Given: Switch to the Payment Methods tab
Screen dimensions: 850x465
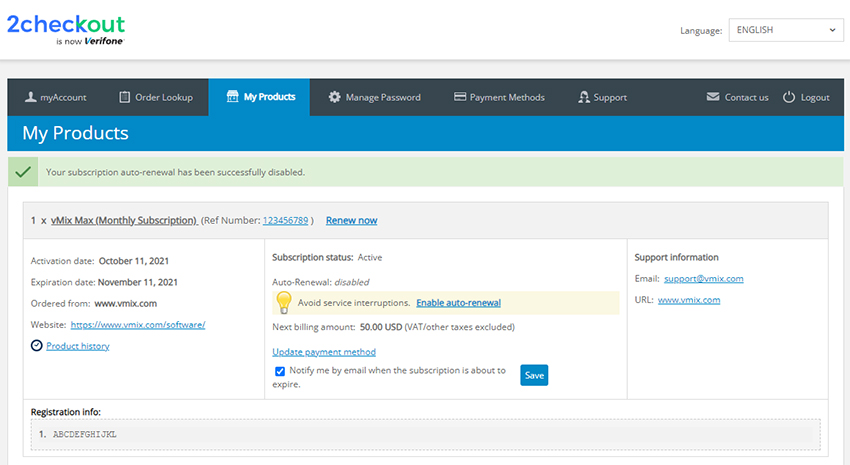Looking at the screenshot, I should pyautogui.click(x=499, y=98).
